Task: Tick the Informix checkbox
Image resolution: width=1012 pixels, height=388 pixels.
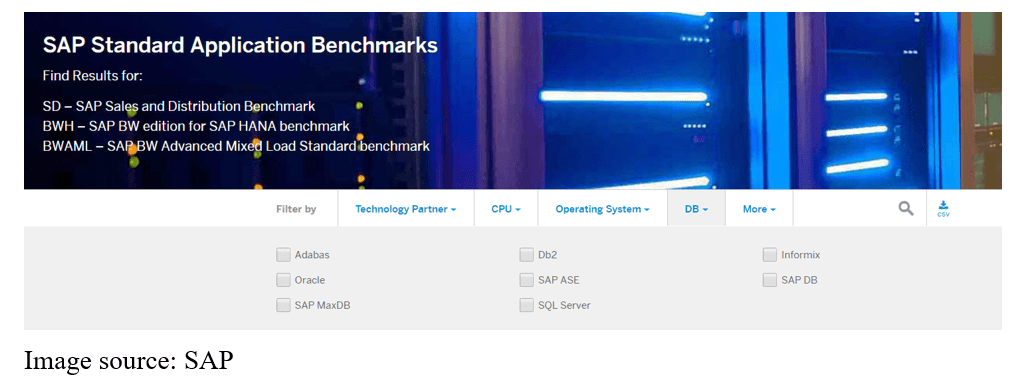Action: pyautogui.click(x=769, y=254)
